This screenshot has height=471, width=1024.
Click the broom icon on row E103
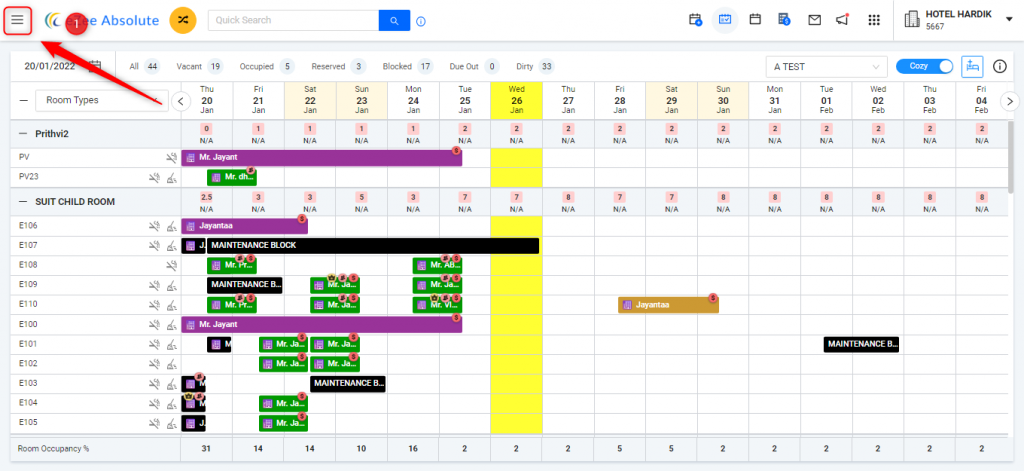(171, 383)
